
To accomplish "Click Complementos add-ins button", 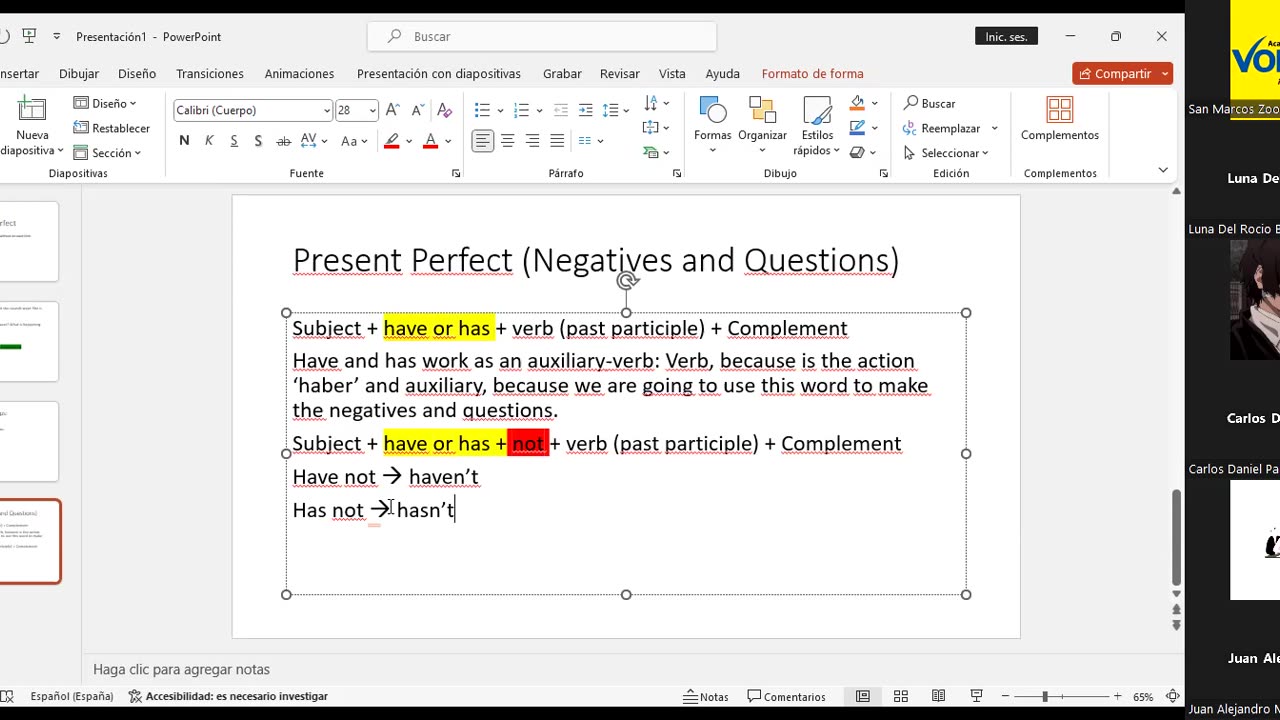I will coord(1060,119).
